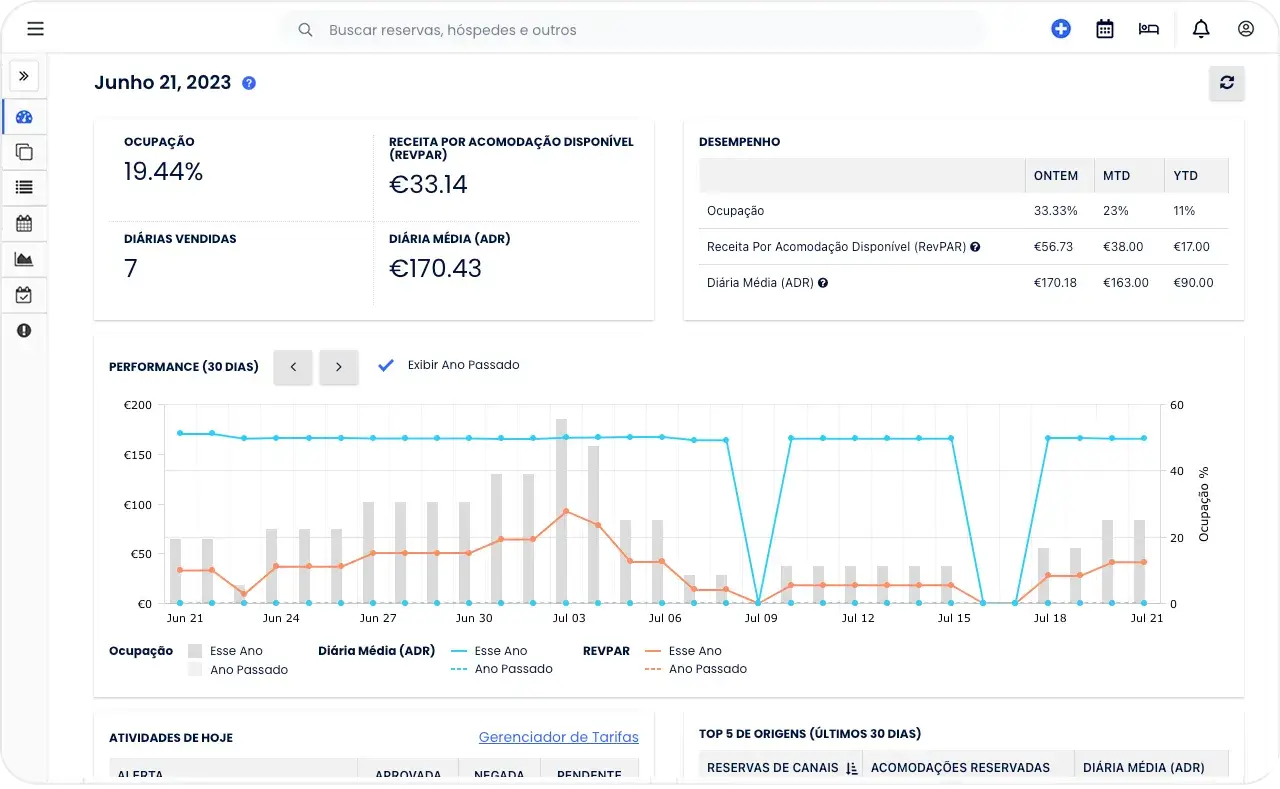Image resolution: width=1280 pixels, height=789 pixels.
Task: Toggle ADR Ano Passado legend entry
Action: pyautogui.click(x=502, y=669)
